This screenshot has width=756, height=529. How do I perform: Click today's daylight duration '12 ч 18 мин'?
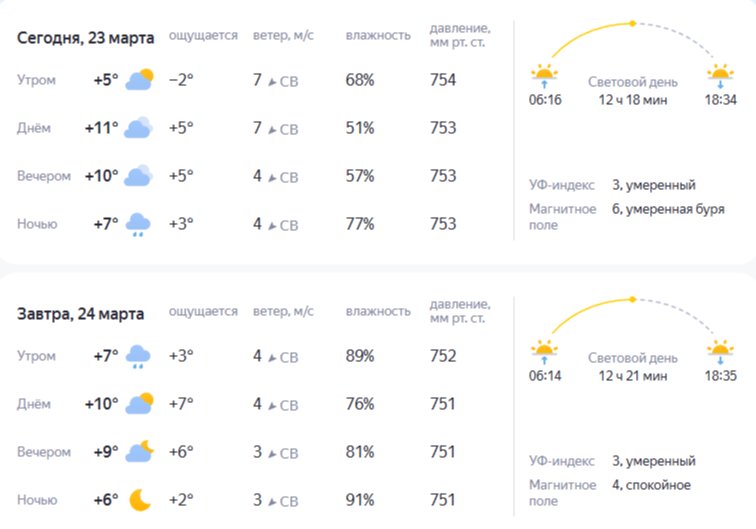coord(632,99)
